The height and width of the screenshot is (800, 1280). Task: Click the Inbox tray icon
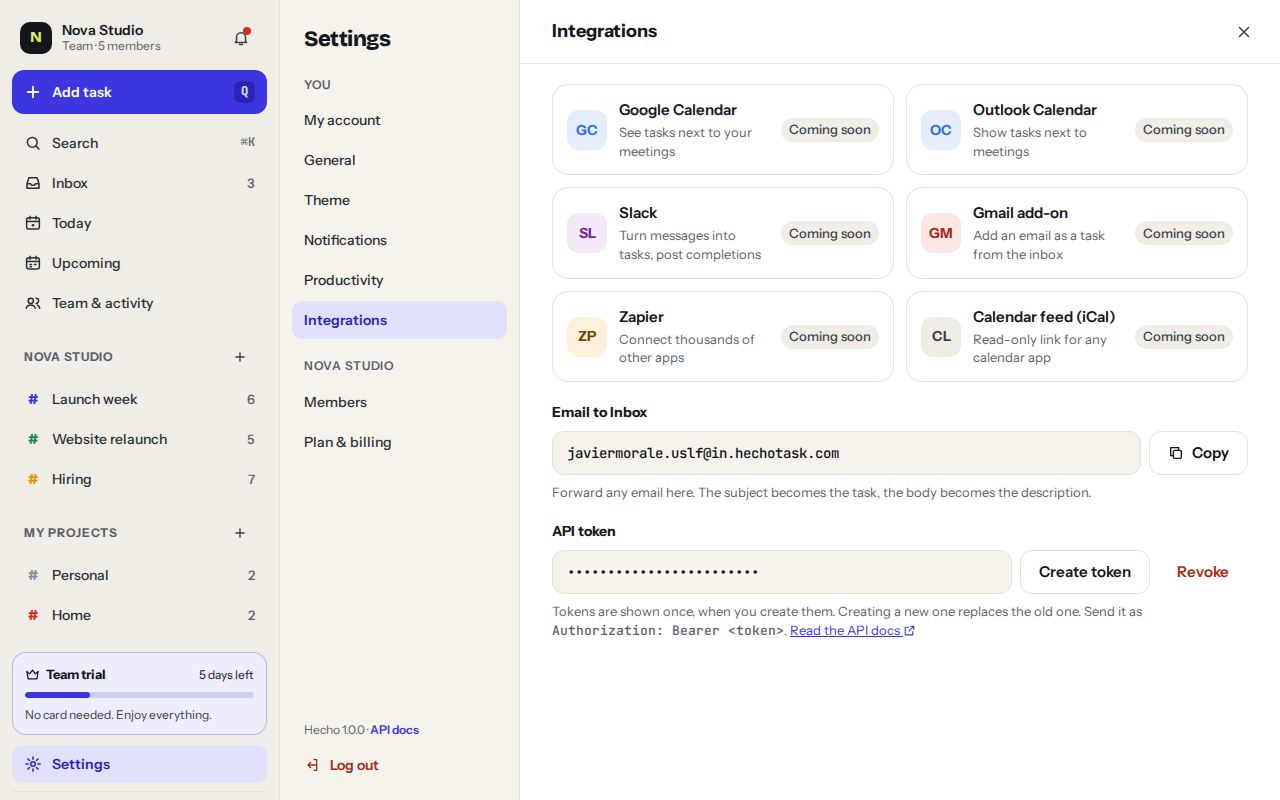click(x=33, y=183)
